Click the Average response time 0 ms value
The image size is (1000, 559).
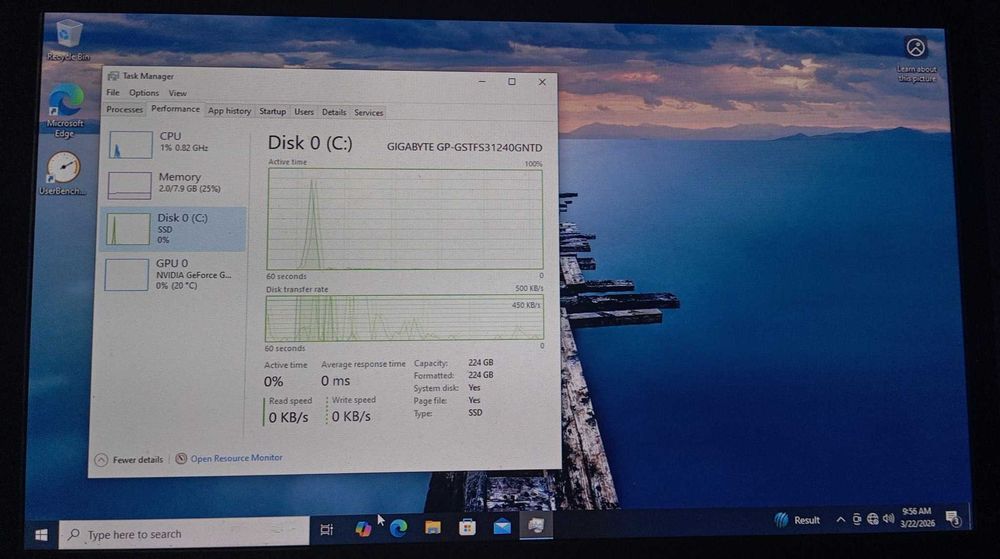[335, 381]
